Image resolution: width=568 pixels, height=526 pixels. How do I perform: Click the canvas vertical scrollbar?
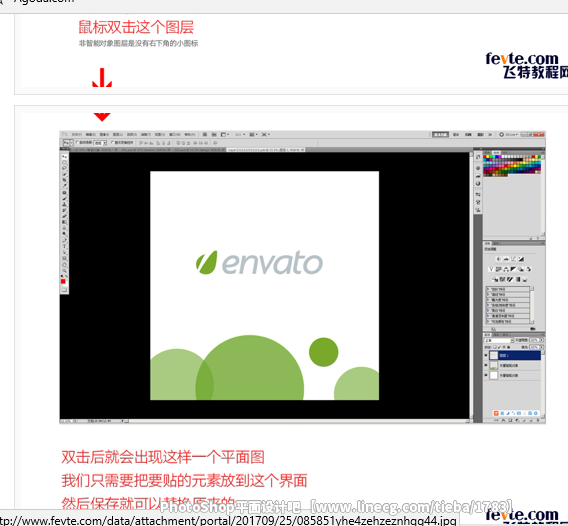[x=471, y=285]
